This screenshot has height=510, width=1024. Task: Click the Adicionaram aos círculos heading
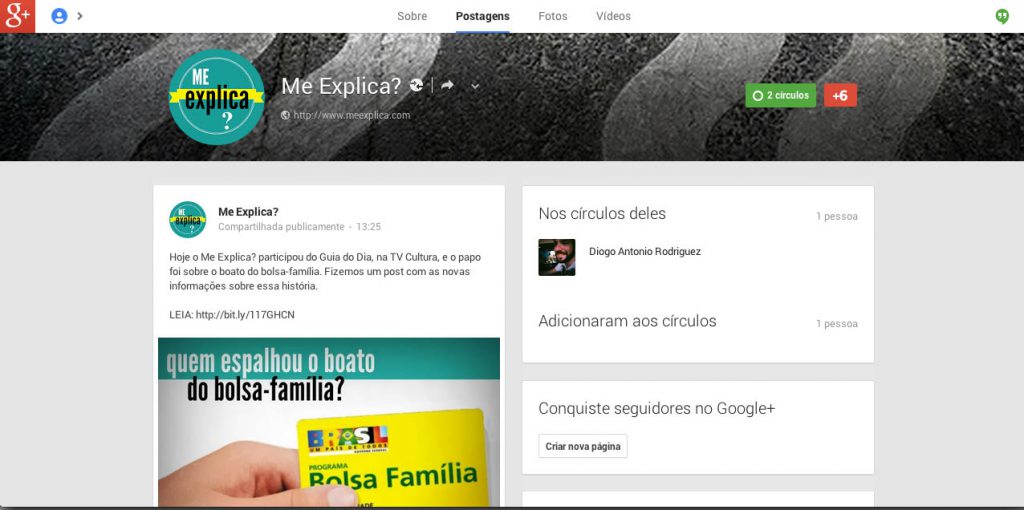628,321
